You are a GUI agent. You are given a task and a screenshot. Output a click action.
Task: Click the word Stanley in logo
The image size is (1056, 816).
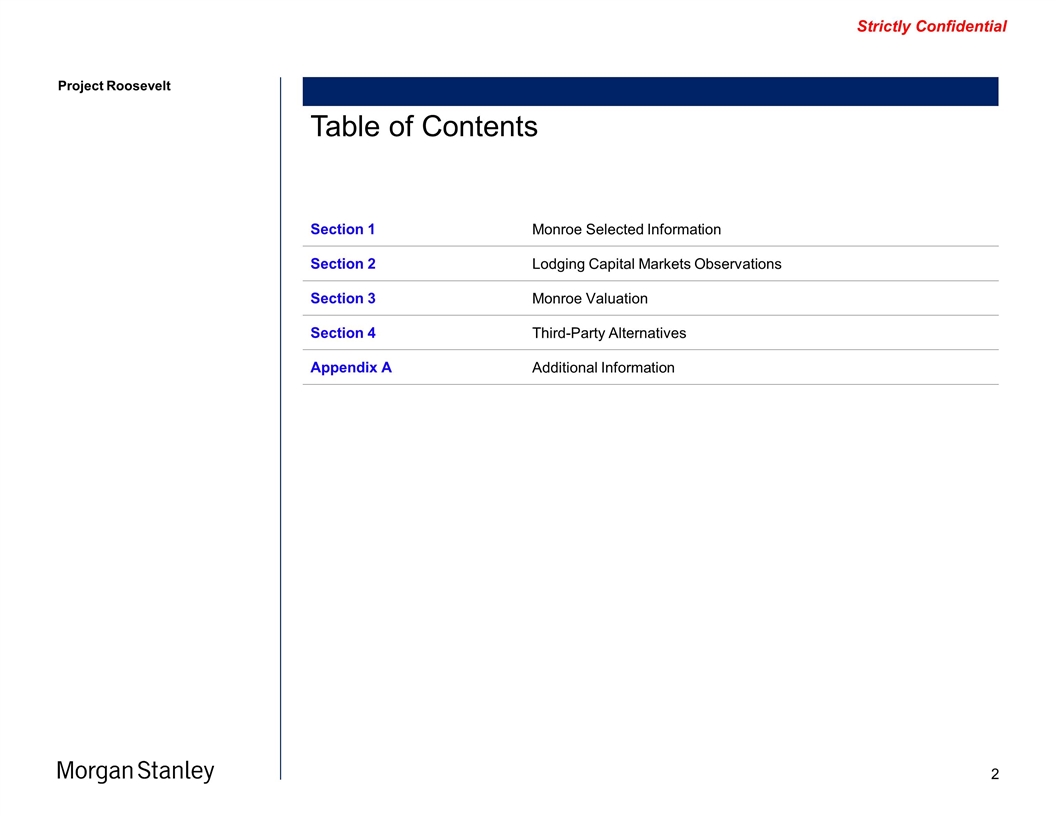(176, 771)
